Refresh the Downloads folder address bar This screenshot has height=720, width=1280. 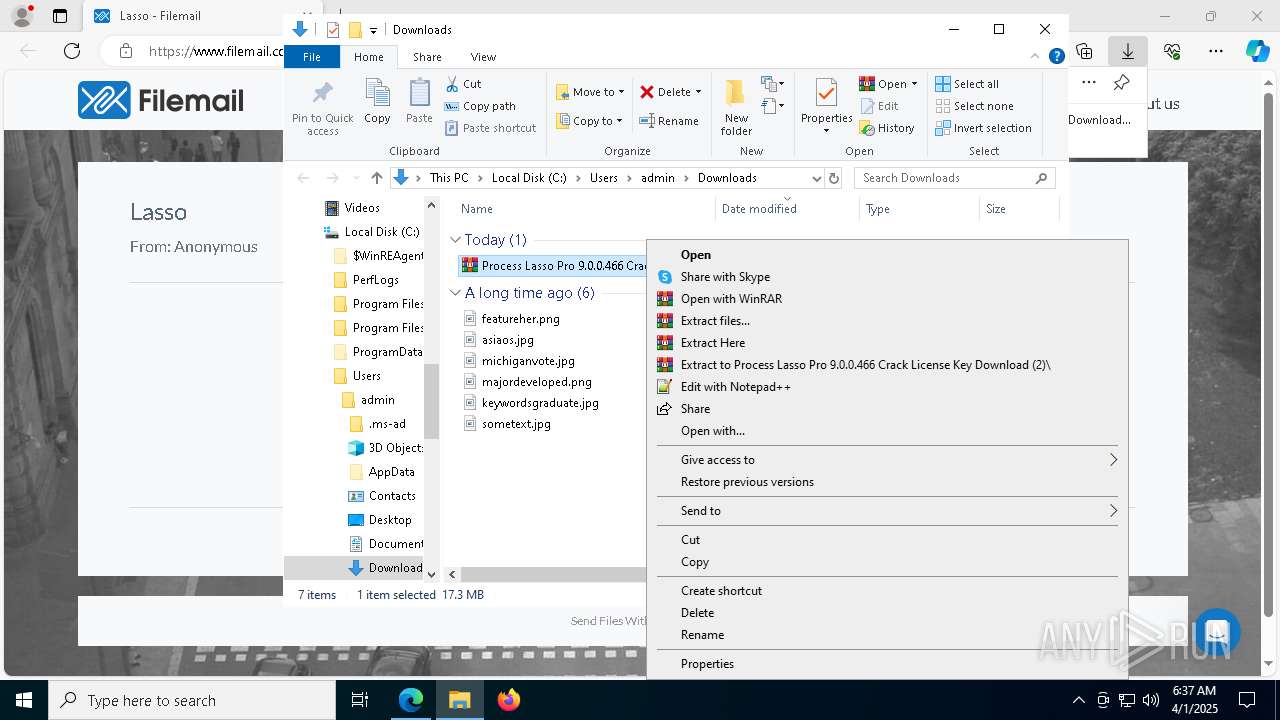point(834,178)
